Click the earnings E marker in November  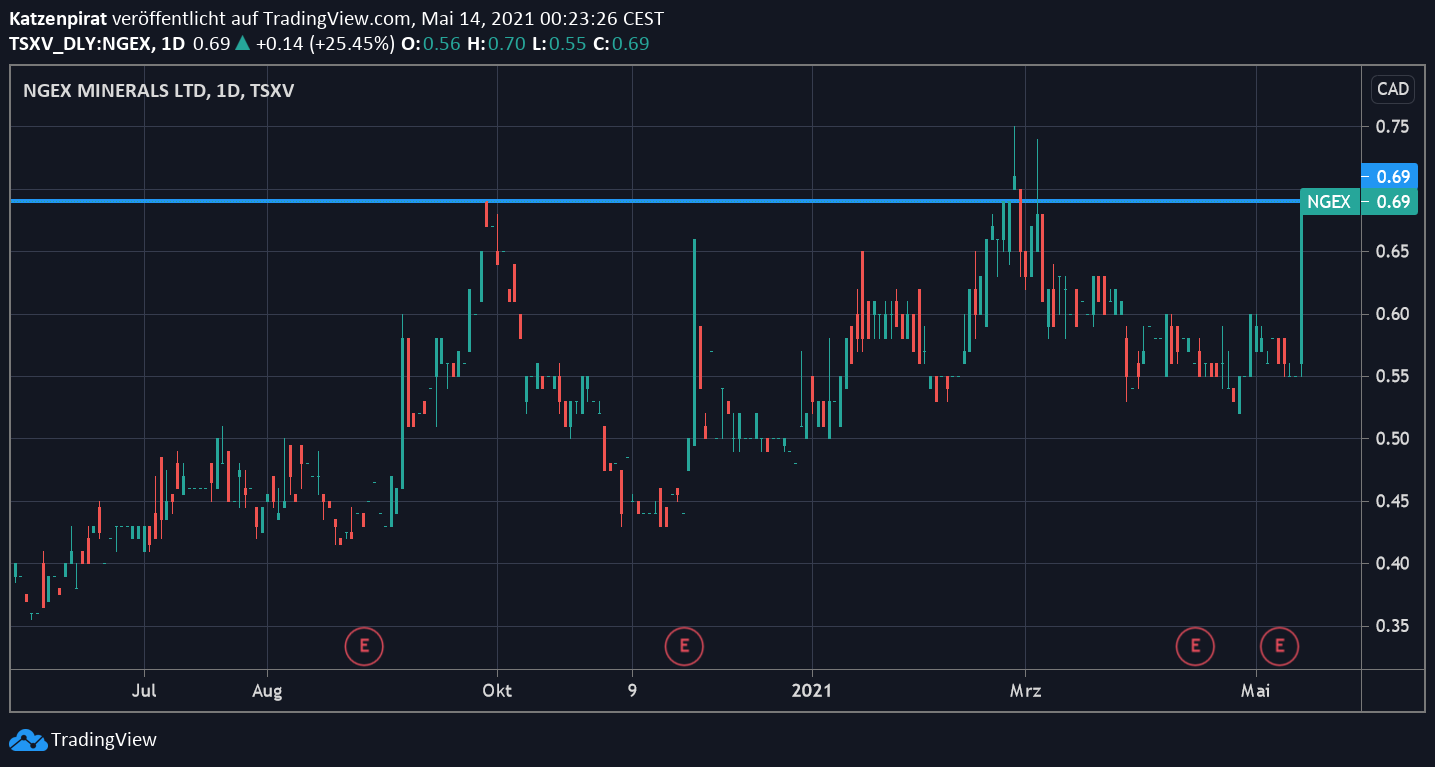click(684, 646)
